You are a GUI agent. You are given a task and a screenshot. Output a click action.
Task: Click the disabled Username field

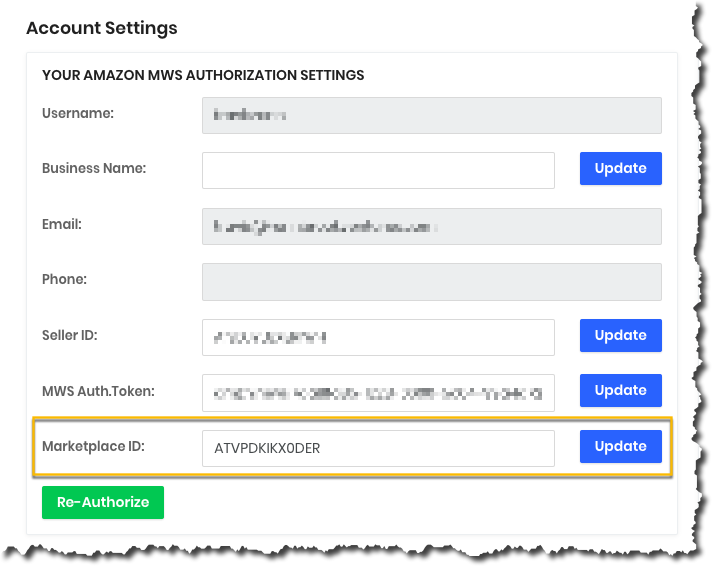pos(432,115)
